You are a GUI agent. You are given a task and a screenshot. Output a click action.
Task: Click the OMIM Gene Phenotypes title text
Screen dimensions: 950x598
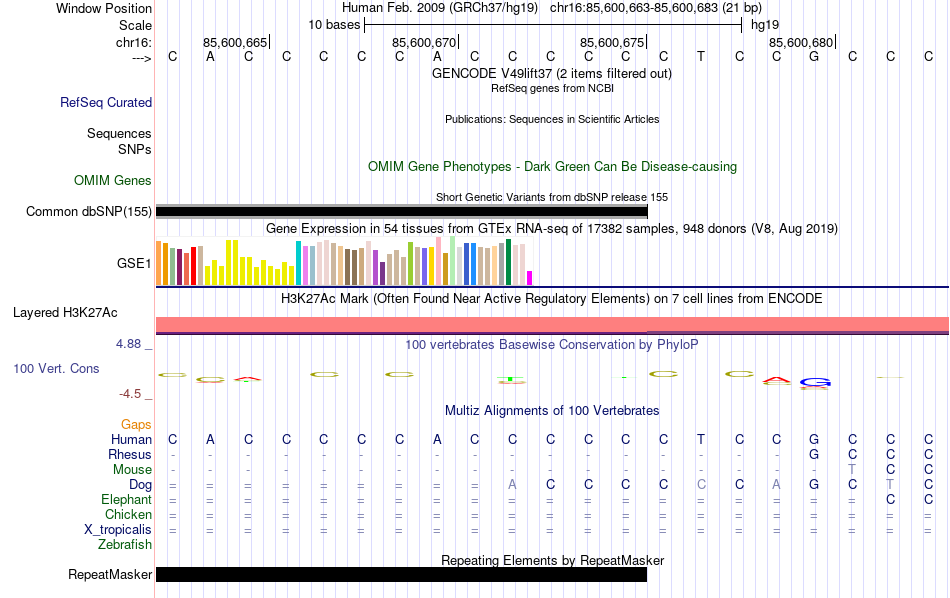552,167
